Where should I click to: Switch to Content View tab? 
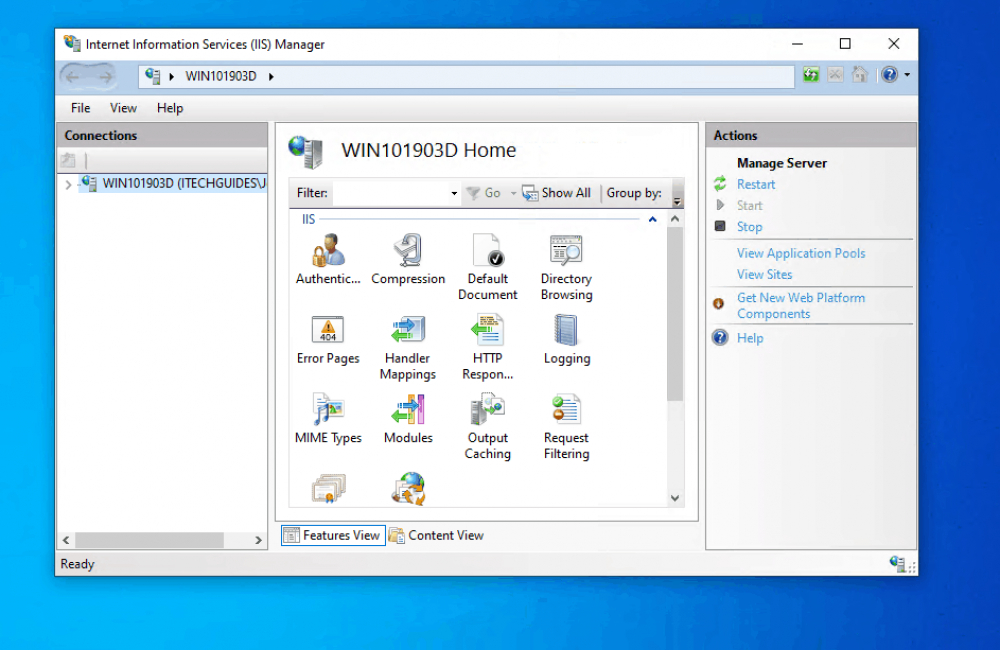437,535
